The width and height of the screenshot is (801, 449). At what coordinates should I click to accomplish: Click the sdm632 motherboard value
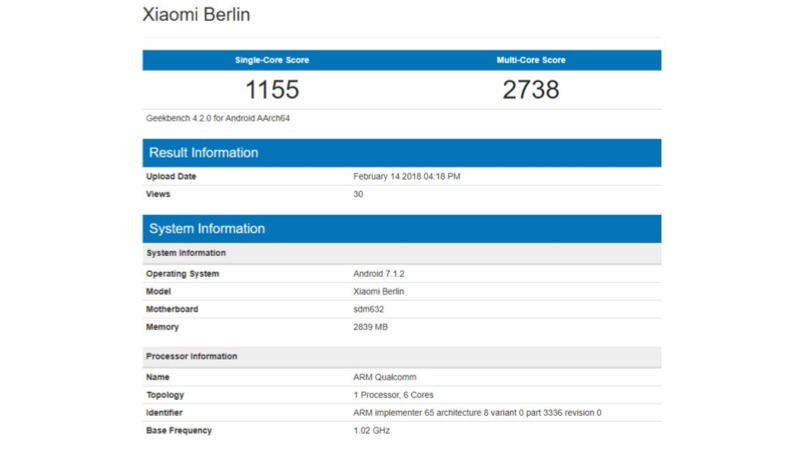coord(369,309)
